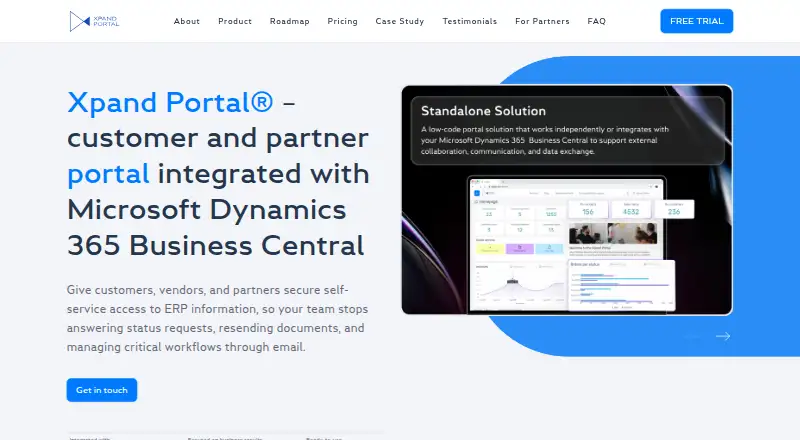Open the Case Study page

400,21
